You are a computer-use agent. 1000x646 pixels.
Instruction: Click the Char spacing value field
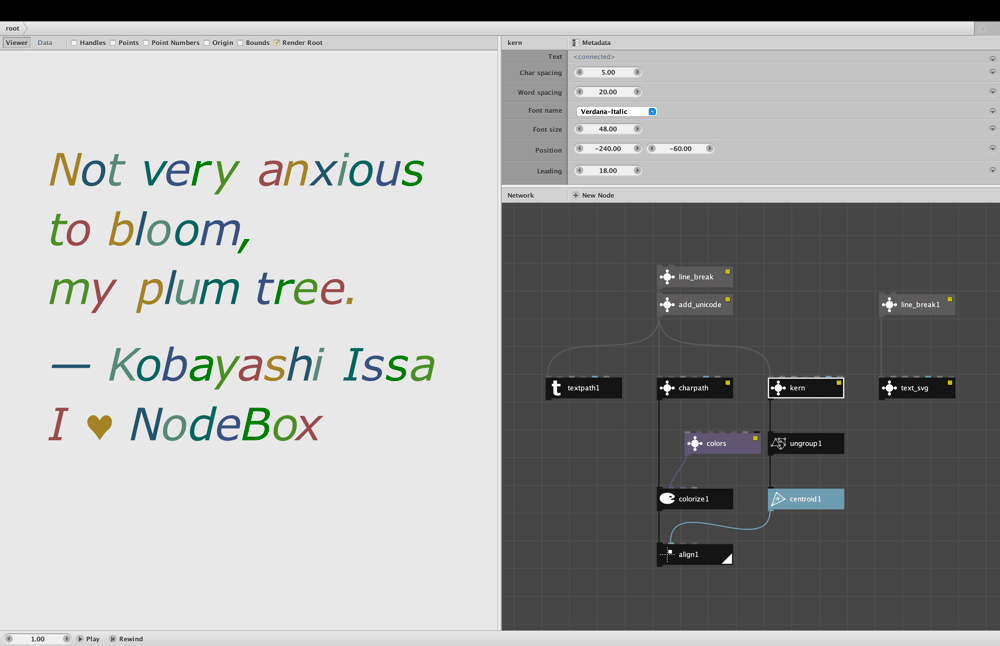tap(608, 72)
